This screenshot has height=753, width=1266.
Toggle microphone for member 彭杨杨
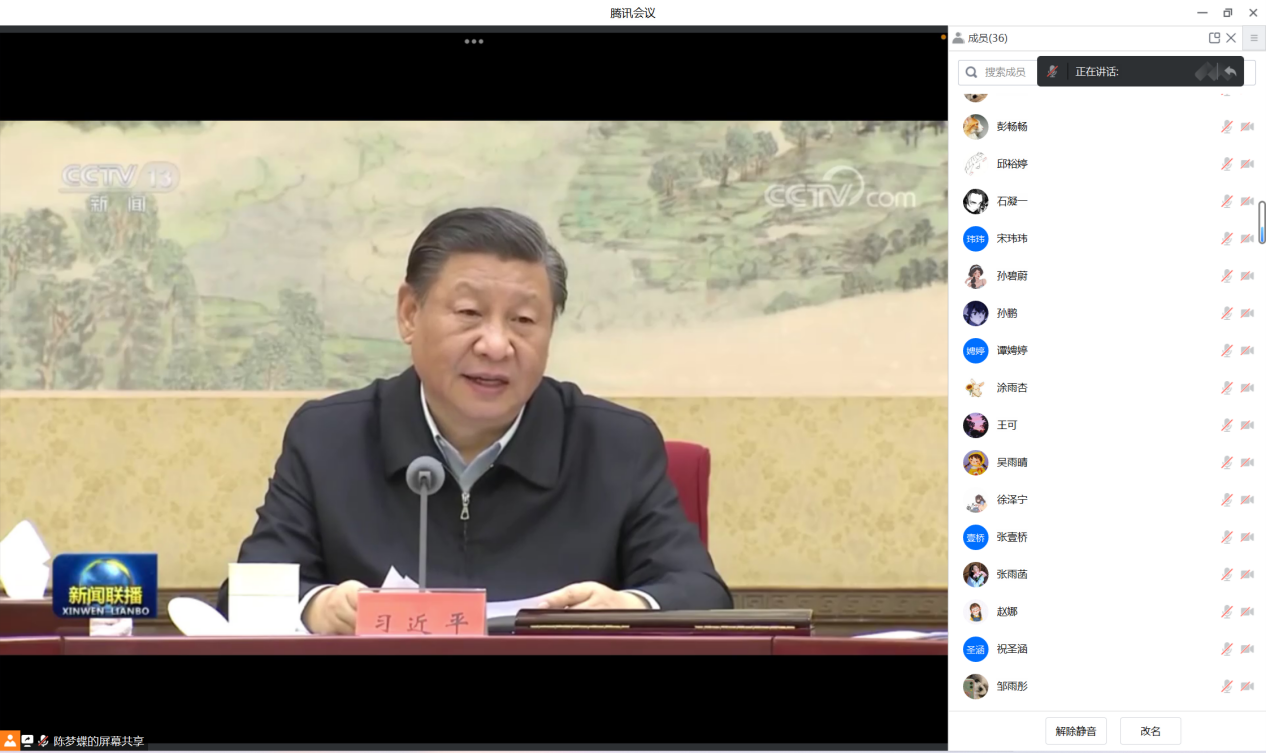[x=1226, y=127]
